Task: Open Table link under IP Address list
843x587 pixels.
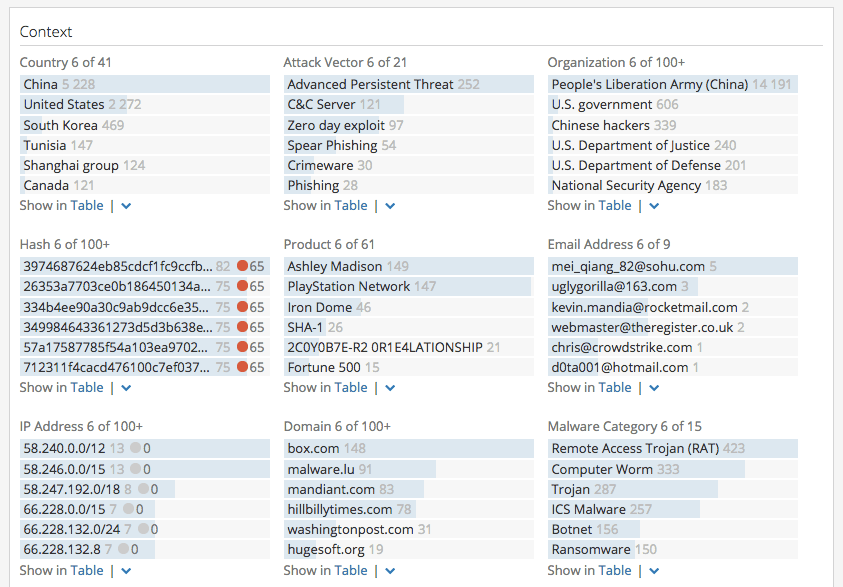Action: 87,570
